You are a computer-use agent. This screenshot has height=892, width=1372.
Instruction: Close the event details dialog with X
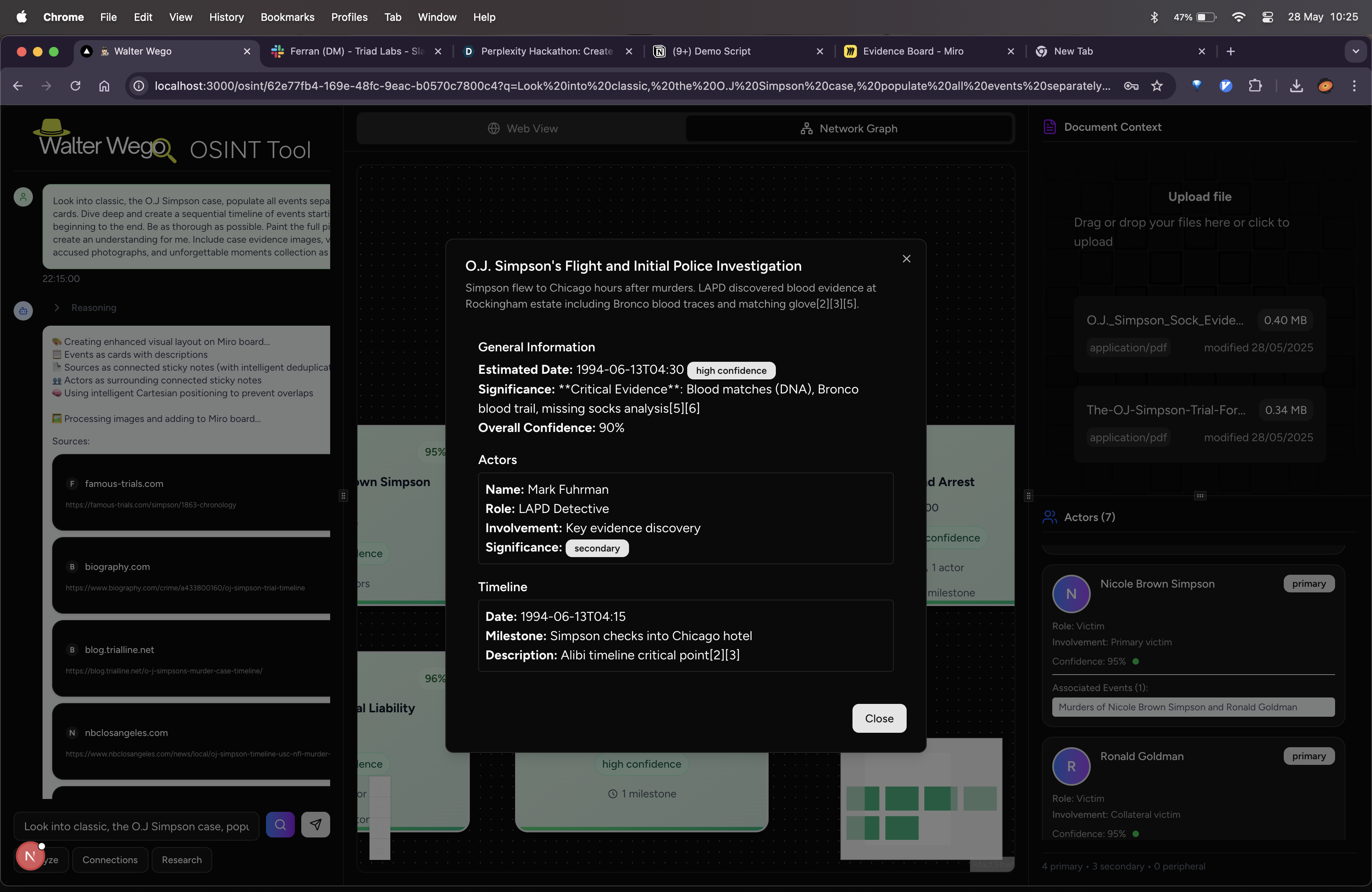point(906,259)
